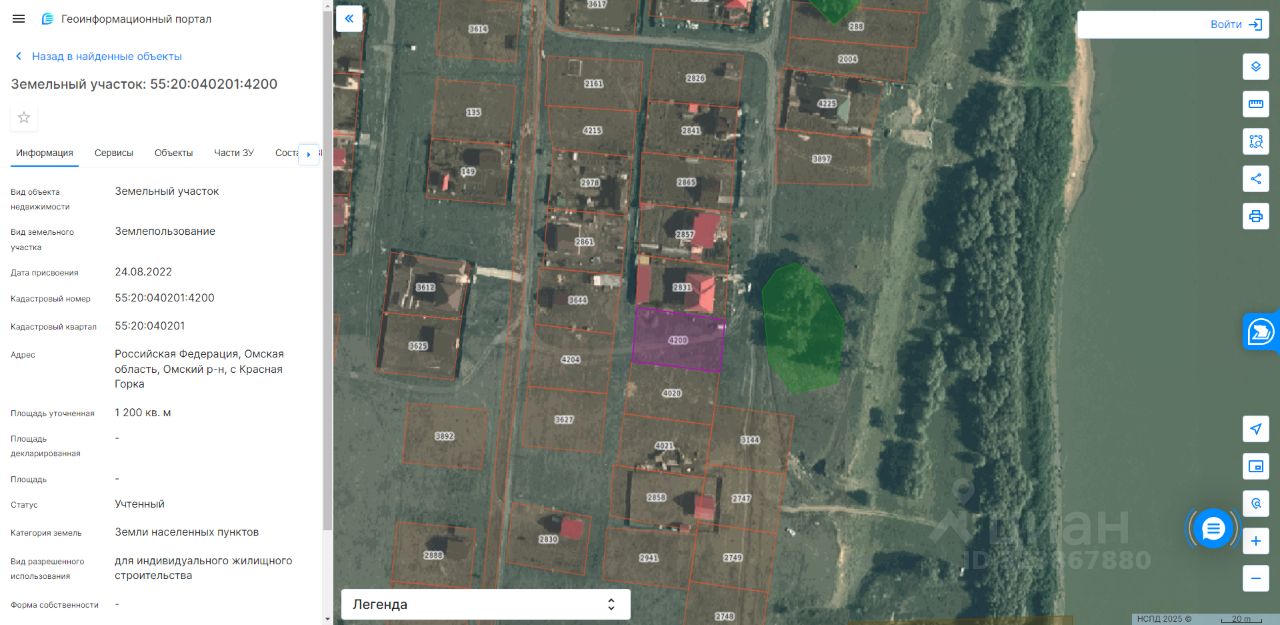Zoom out the map with minus button
This screenshot has width=1280, height=625.
(1256, 578)
